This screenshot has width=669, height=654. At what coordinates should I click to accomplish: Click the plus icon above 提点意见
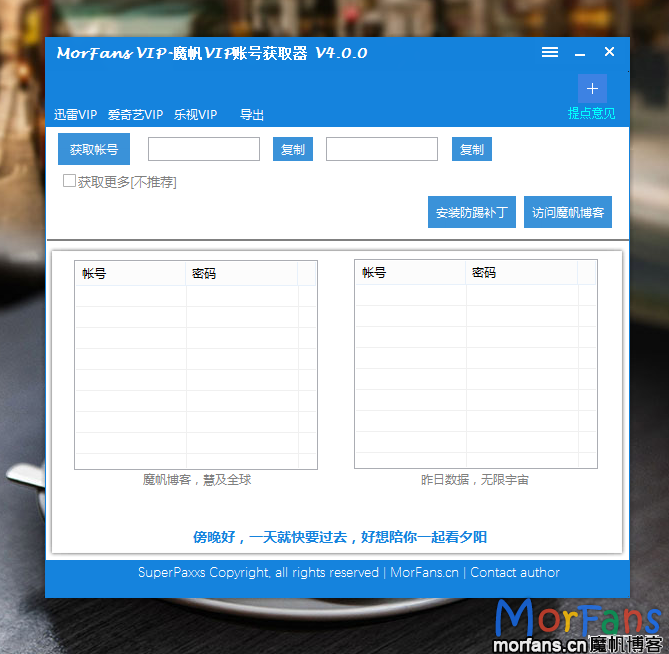[592, 89]
